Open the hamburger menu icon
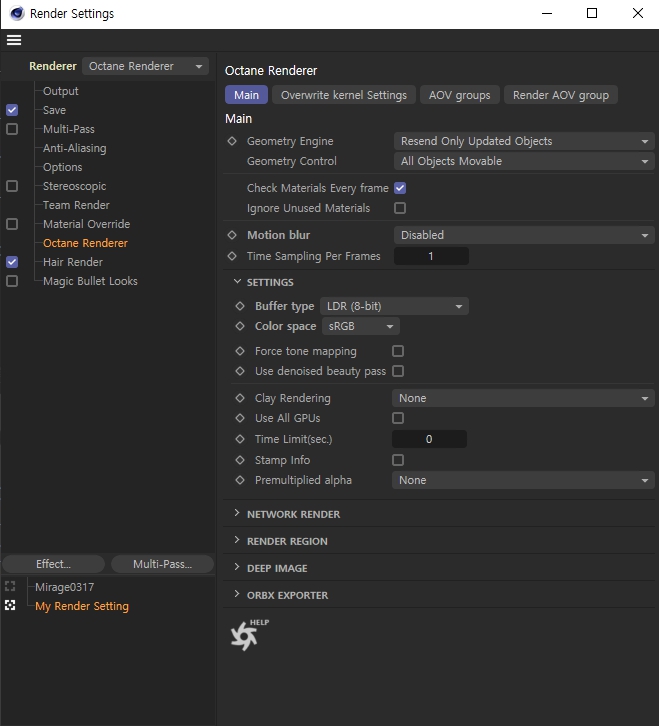659x726 pixels. point(14,40)
